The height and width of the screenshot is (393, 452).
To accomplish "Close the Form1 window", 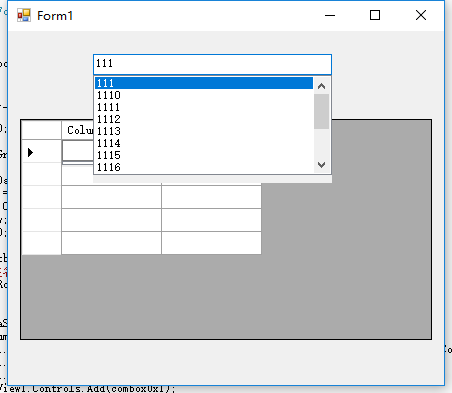I will coord(421,15).
